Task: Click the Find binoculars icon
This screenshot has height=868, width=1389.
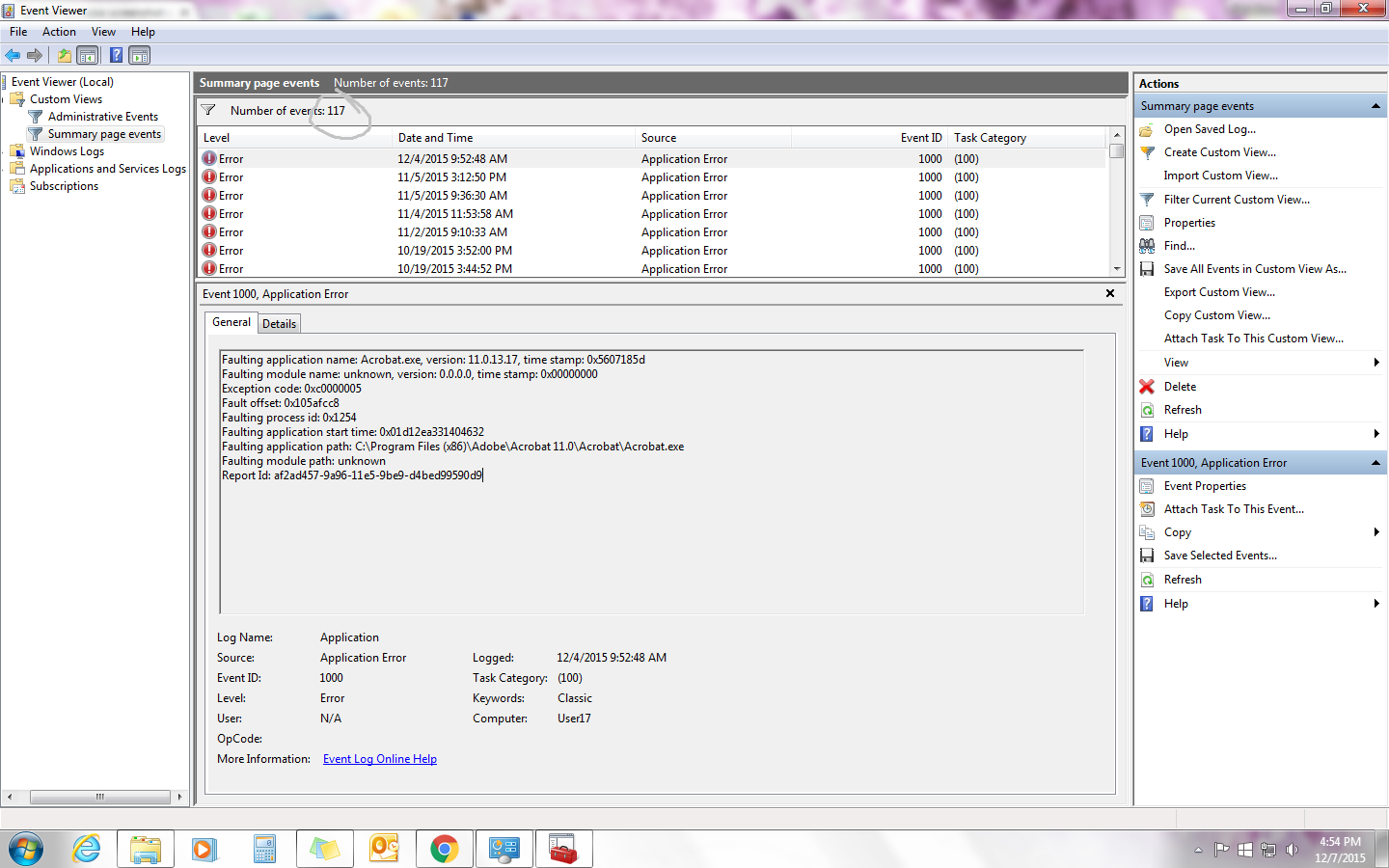Action: (1147, 246)
